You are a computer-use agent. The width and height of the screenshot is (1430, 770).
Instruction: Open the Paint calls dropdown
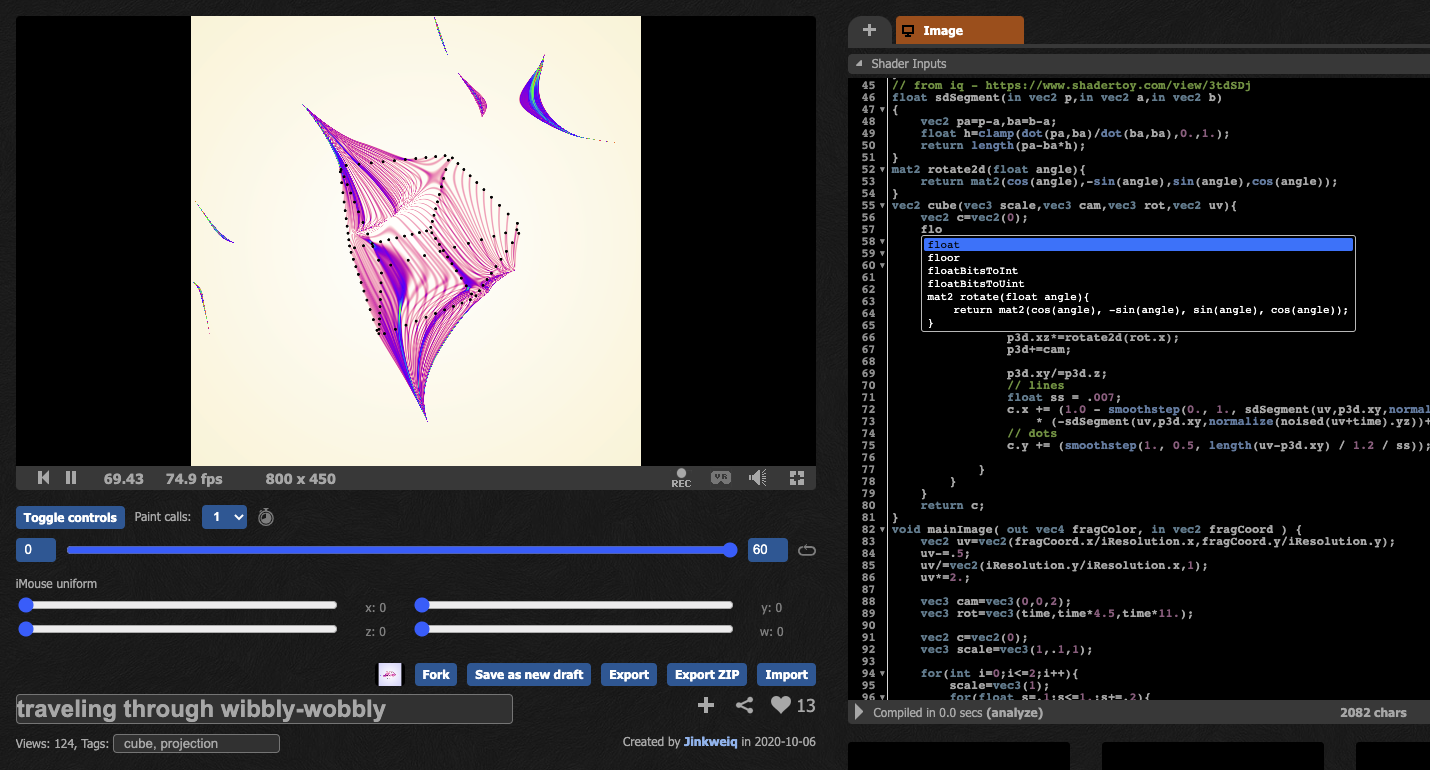click(224, 517)
